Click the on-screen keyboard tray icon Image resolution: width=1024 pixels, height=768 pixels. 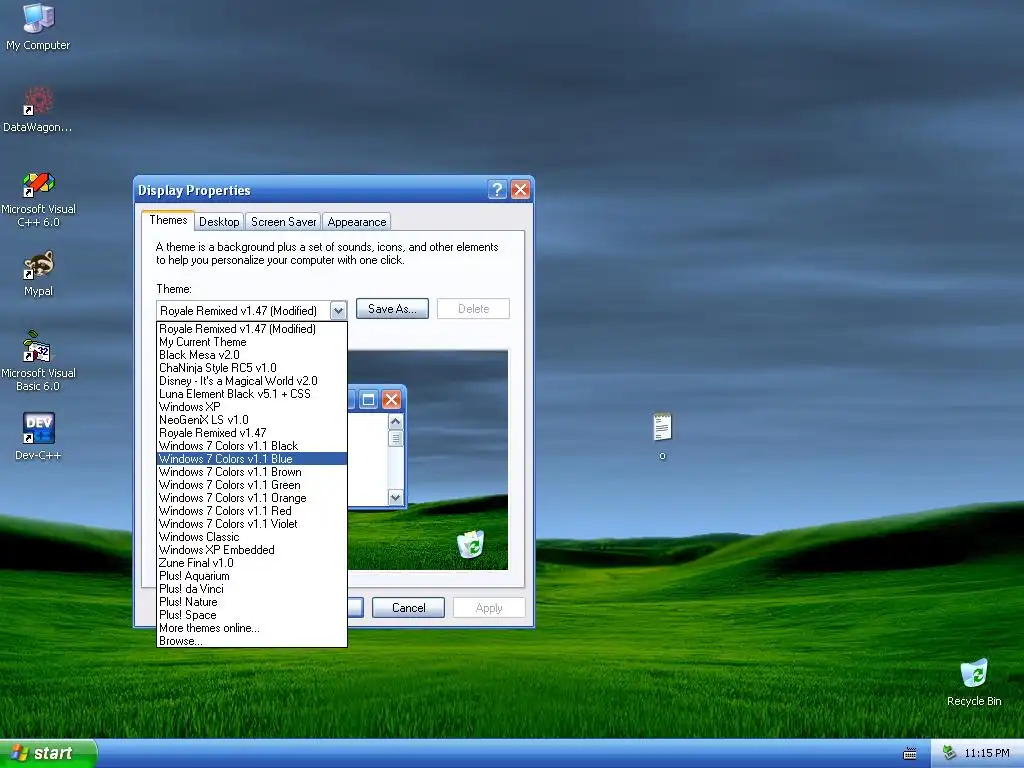tap(909, 754)
